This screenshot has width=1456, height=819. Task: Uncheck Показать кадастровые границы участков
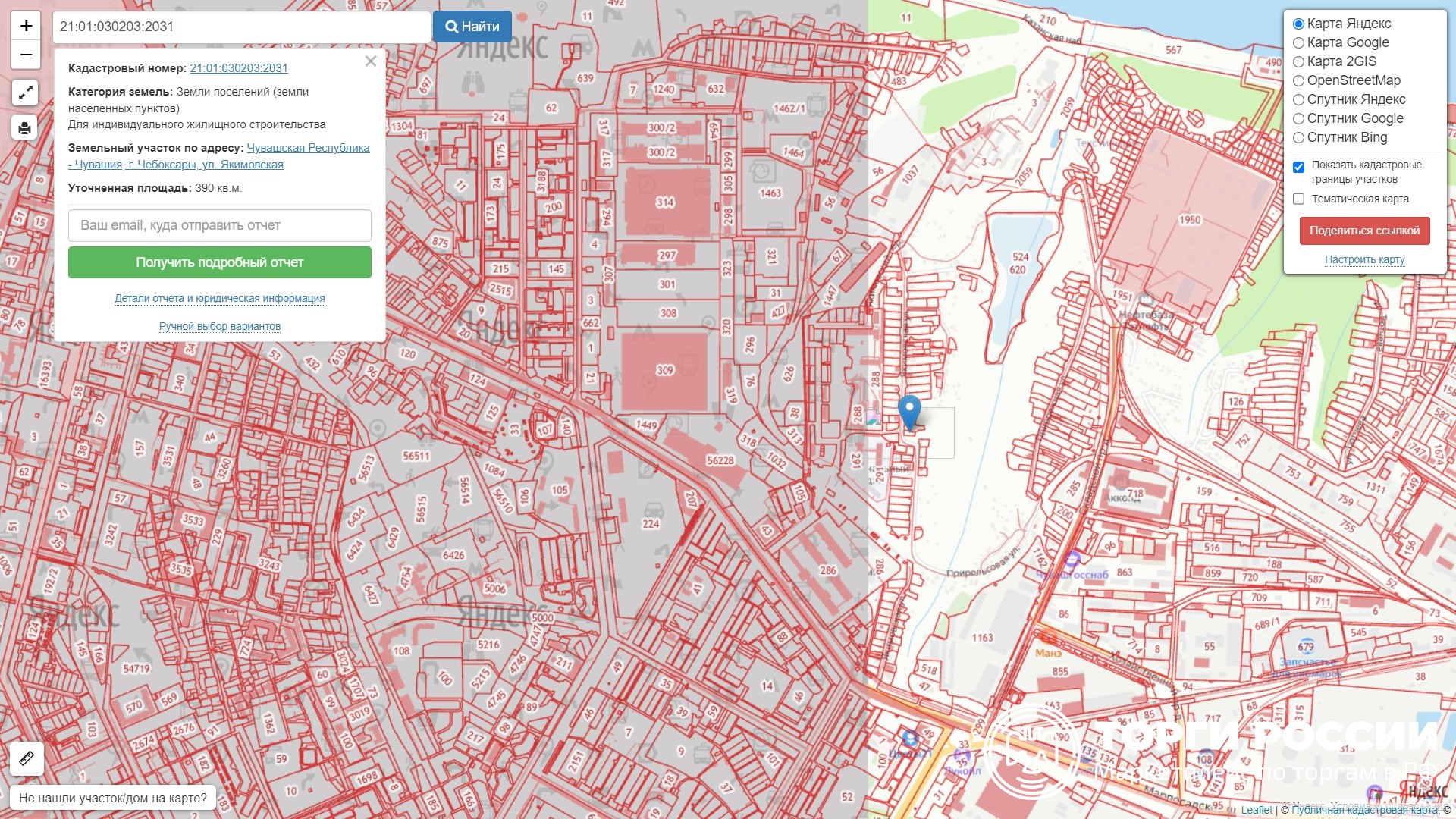pyautogui.click(x=1298, y=167)
